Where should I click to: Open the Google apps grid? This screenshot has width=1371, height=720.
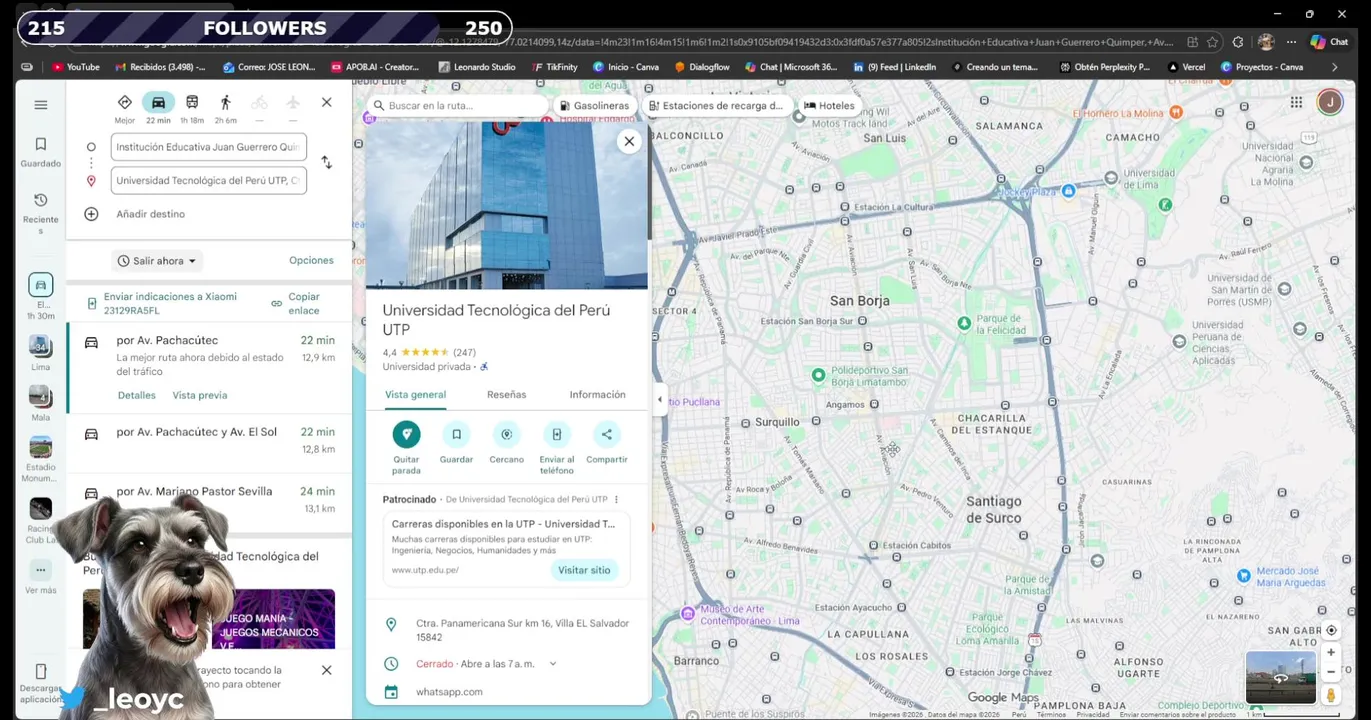click(x=1296, y=102)
